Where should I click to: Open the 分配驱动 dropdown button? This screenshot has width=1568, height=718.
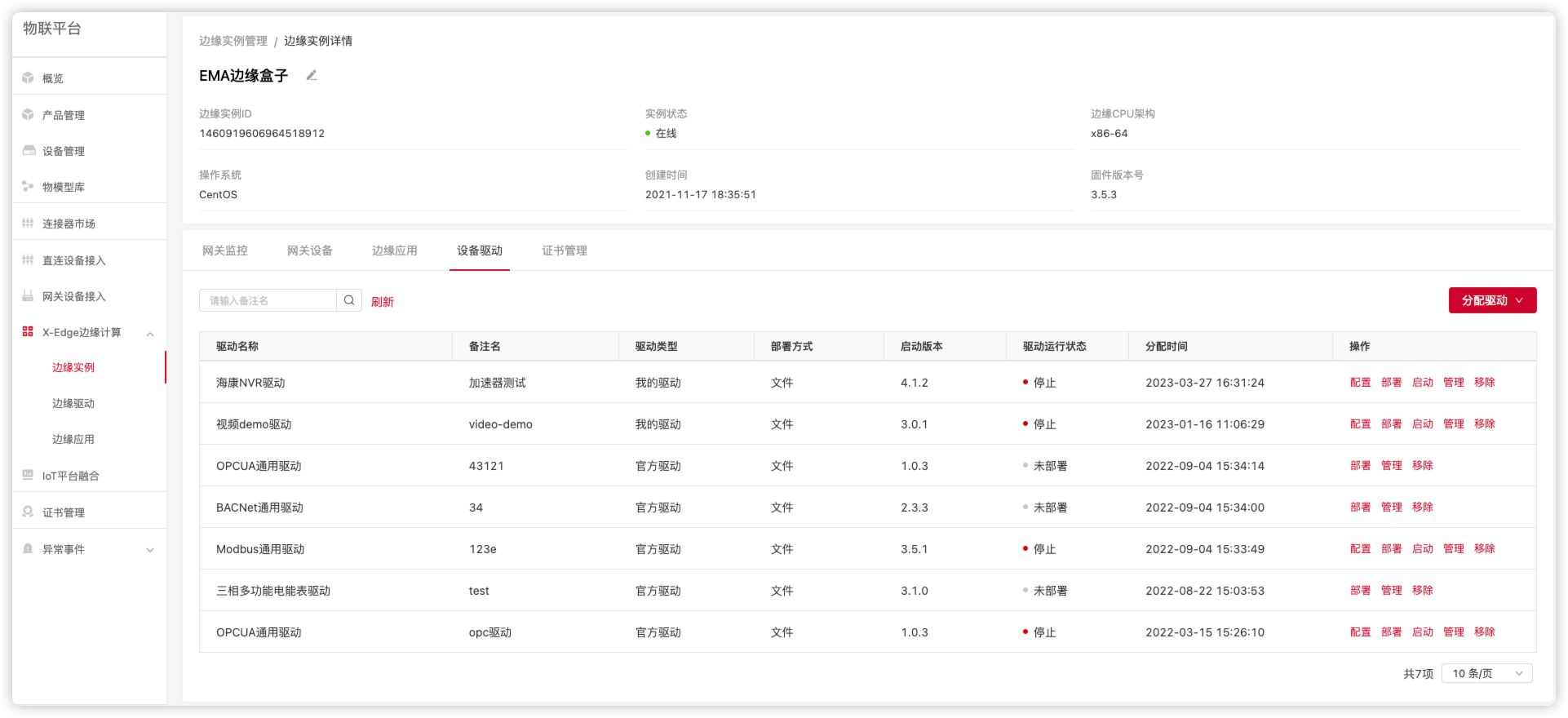1492,300
